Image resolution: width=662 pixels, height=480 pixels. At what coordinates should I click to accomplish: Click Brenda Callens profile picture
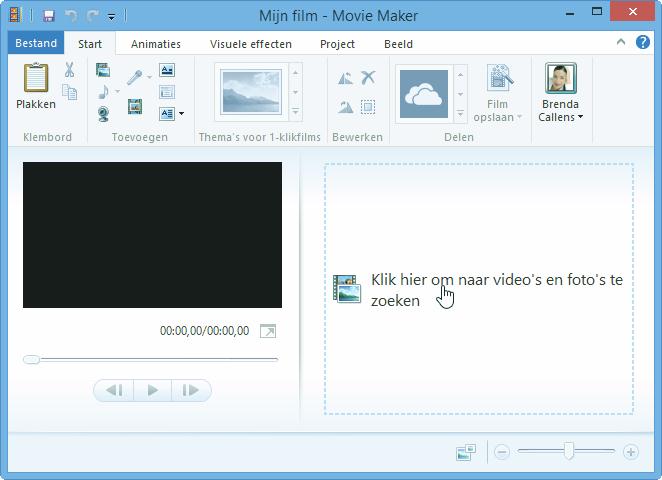561,78
